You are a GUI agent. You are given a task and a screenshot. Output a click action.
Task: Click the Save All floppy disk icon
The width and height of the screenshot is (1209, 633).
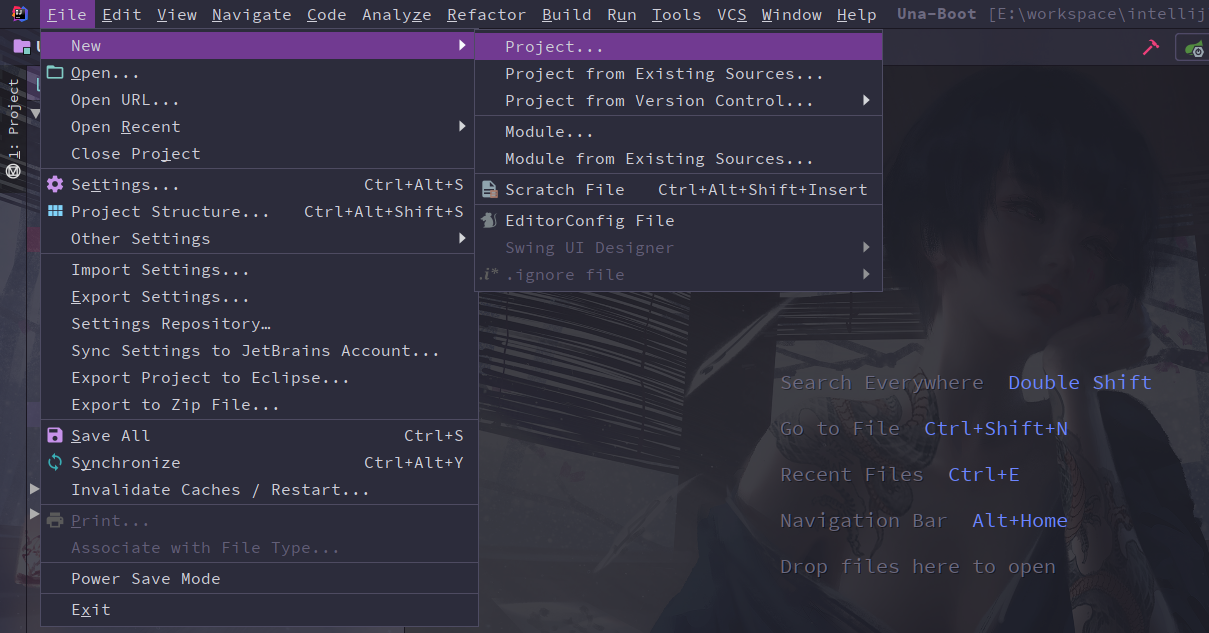coord(55,436)
